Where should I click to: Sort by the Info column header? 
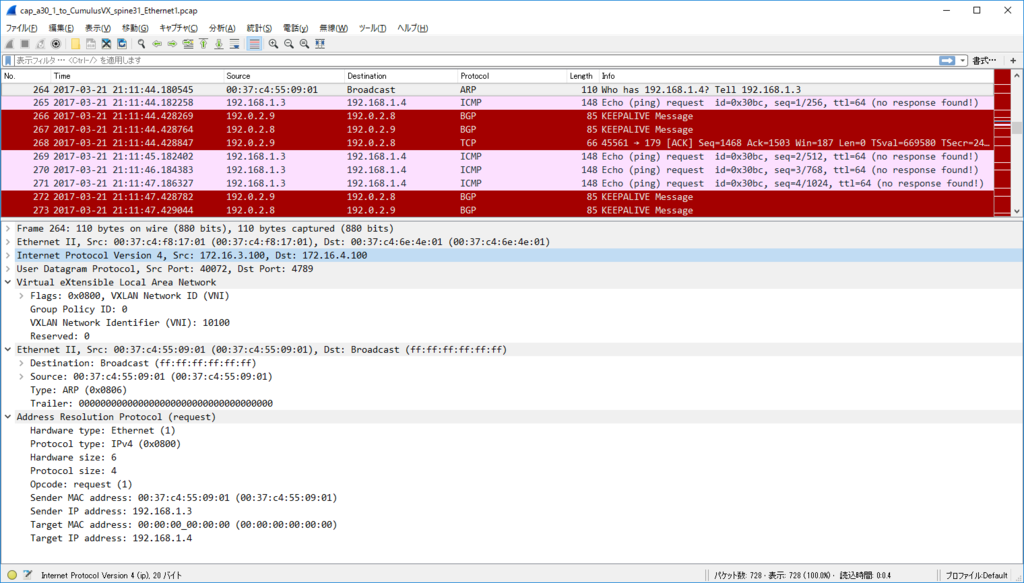[795, 76]
